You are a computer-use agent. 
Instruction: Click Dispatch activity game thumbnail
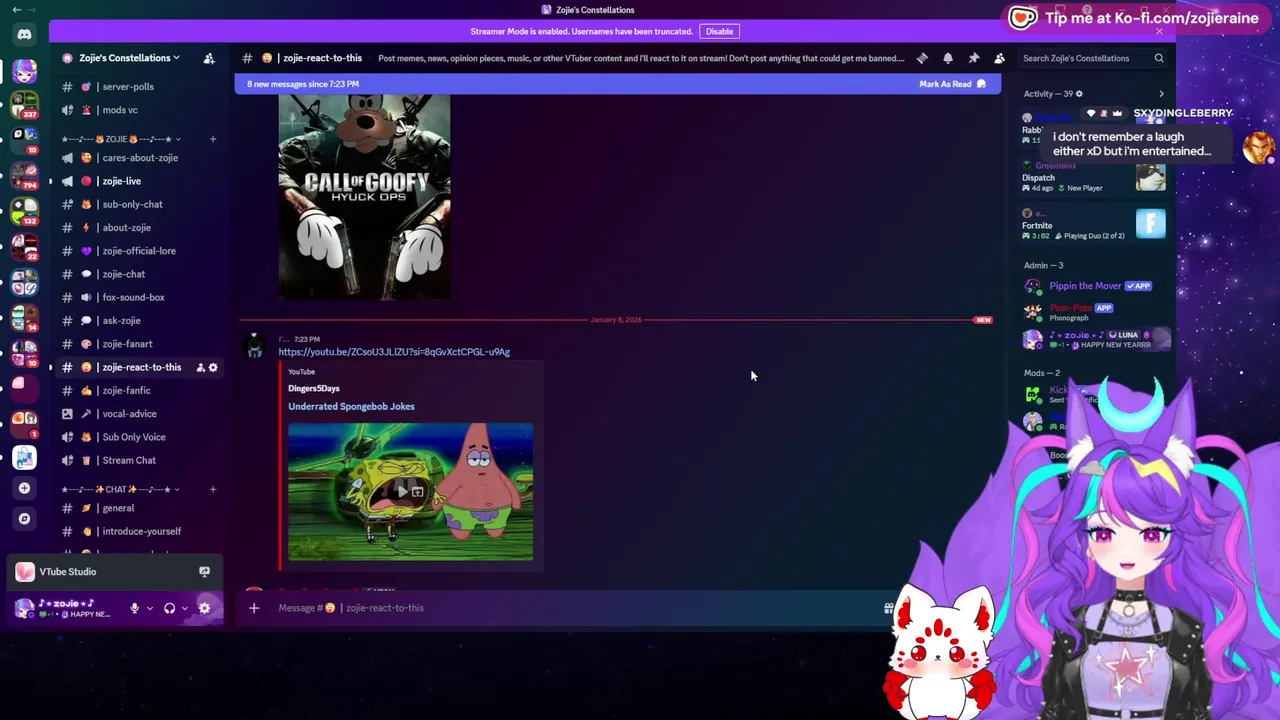pyautogui.click(x=1150, y=177)
